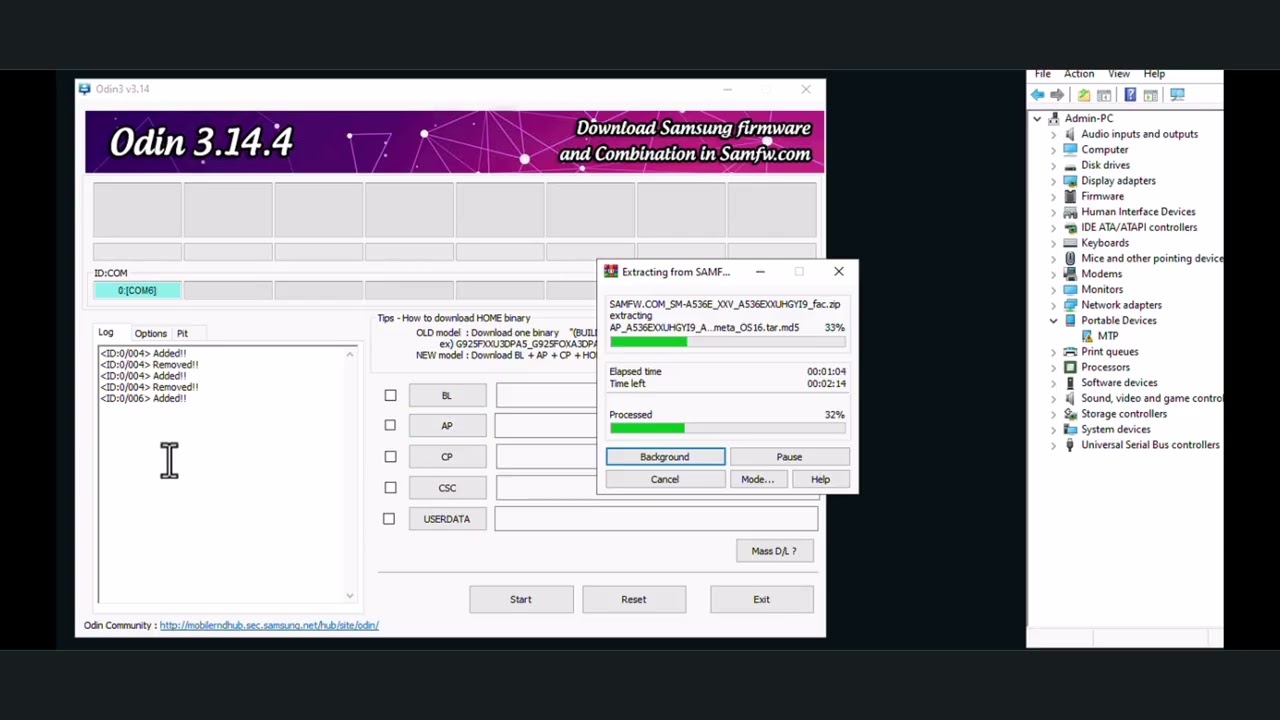
Task: Open the File menu in Device Manager
Action: pyautogui.click(x=1043, y=74)
